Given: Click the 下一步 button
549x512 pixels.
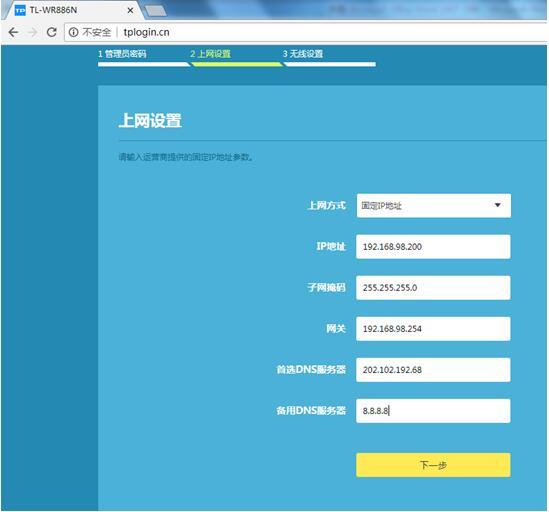Looking at the screenshot, I should 433,465.
